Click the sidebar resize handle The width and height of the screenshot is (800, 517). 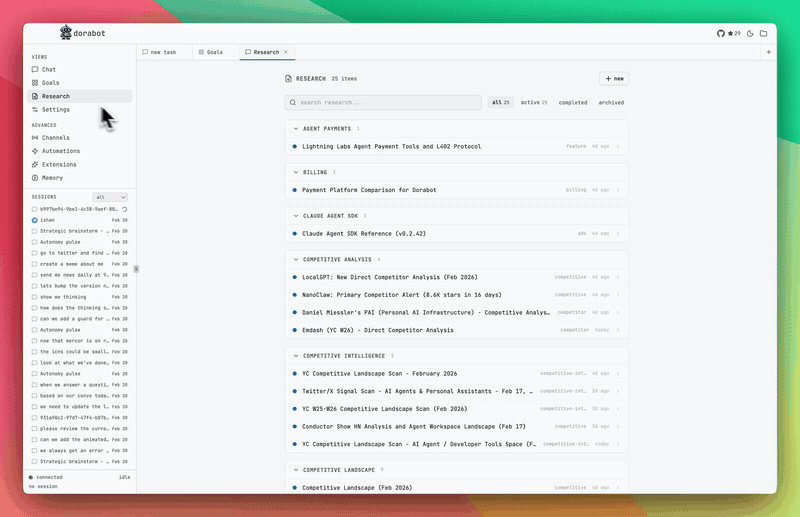point(136,269)
